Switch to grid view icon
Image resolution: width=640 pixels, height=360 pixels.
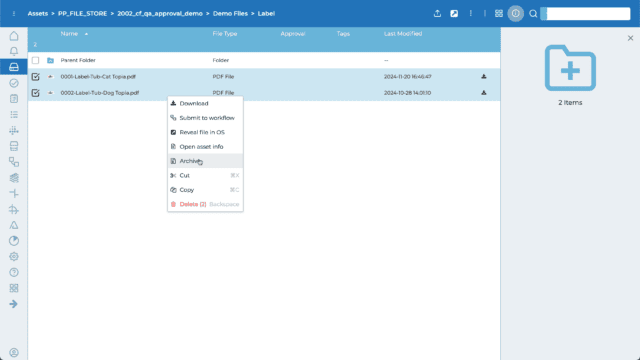499,13
